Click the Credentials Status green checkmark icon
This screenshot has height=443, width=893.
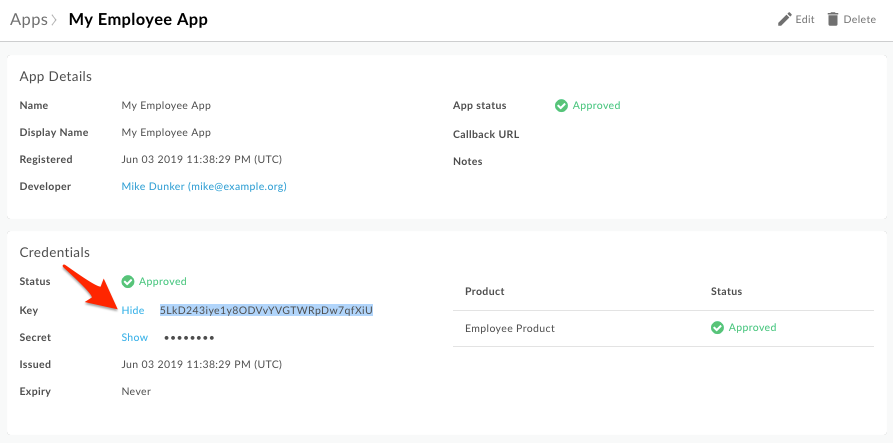[x=128, y=281]
